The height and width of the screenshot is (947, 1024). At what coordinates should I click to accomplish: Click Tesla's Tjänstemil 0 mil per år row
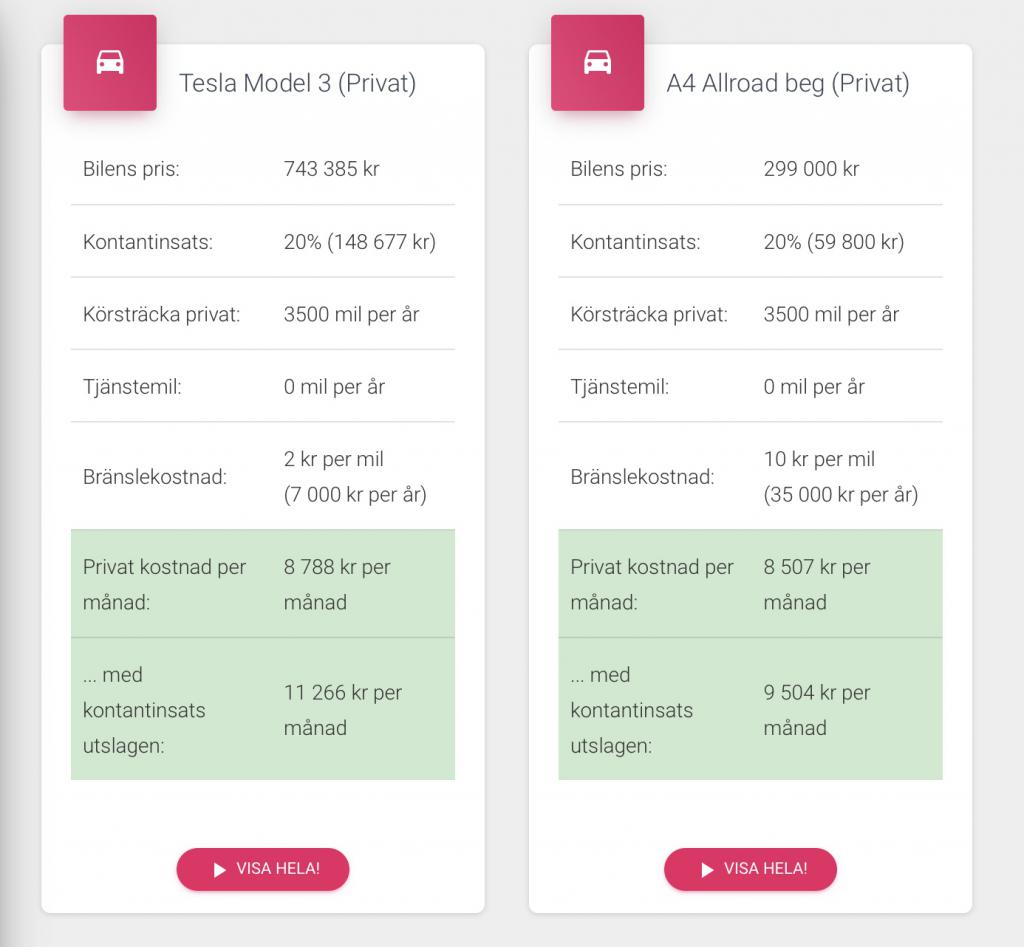tap(263, 387)
